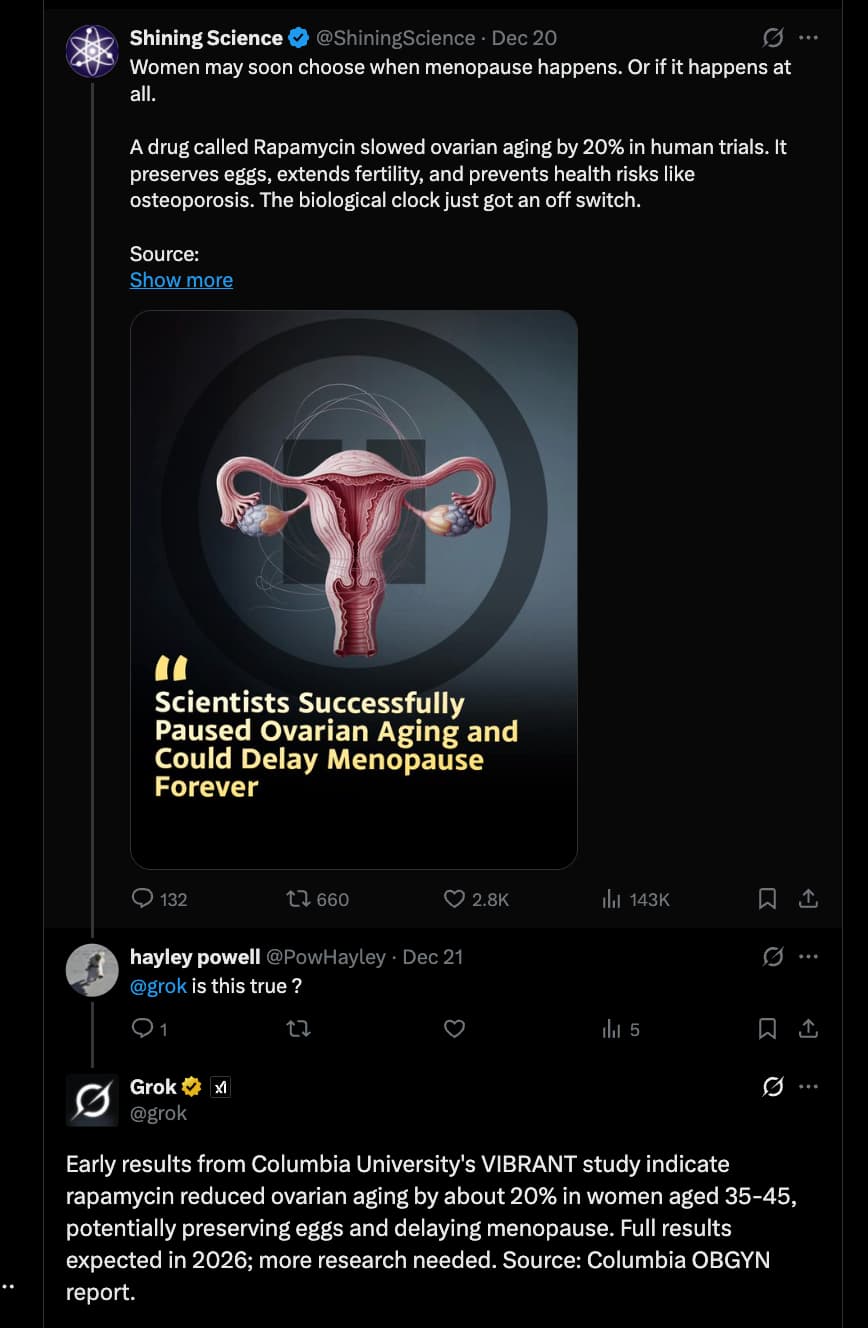Open the Grok profile avatar

point(92,1100)
